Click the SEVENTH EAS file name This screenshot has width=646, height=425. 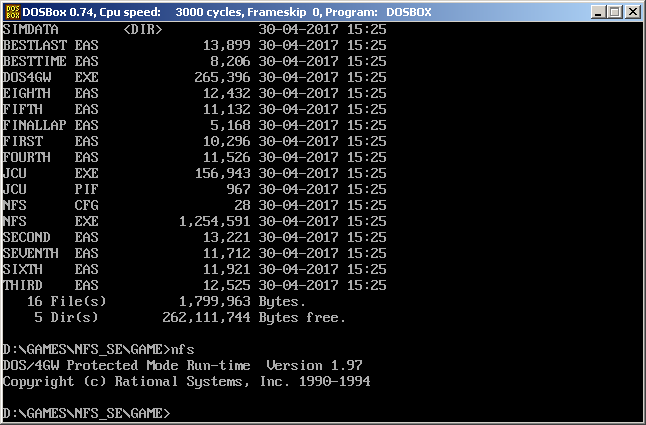coord(51,253)
